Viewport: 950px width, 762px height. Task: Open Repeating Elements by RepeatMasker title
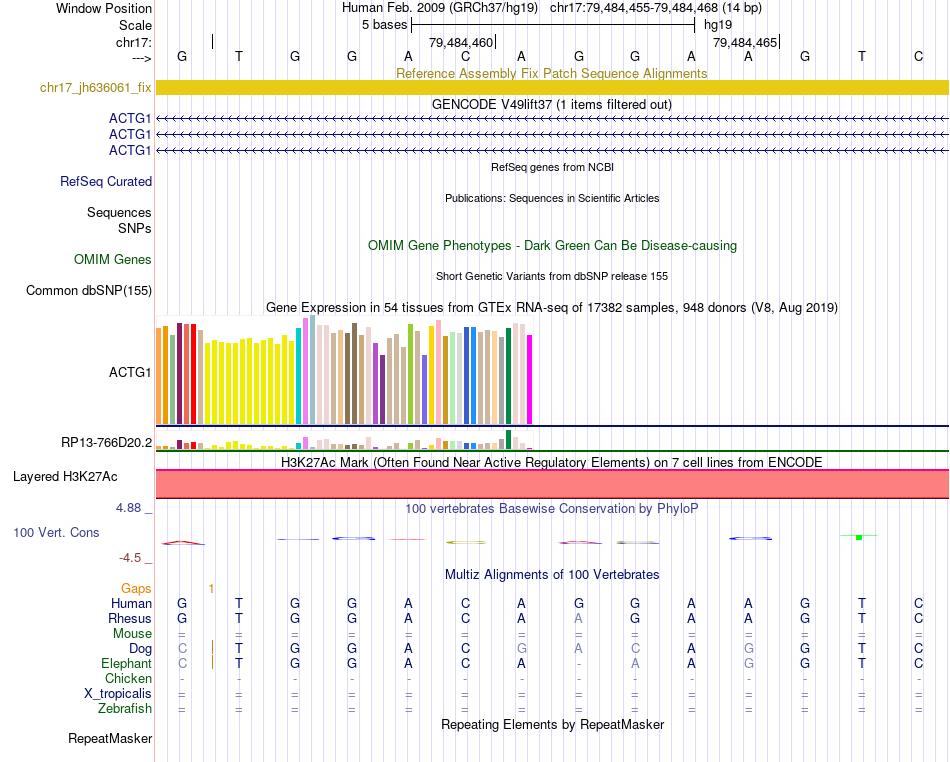tap(552, 724)
